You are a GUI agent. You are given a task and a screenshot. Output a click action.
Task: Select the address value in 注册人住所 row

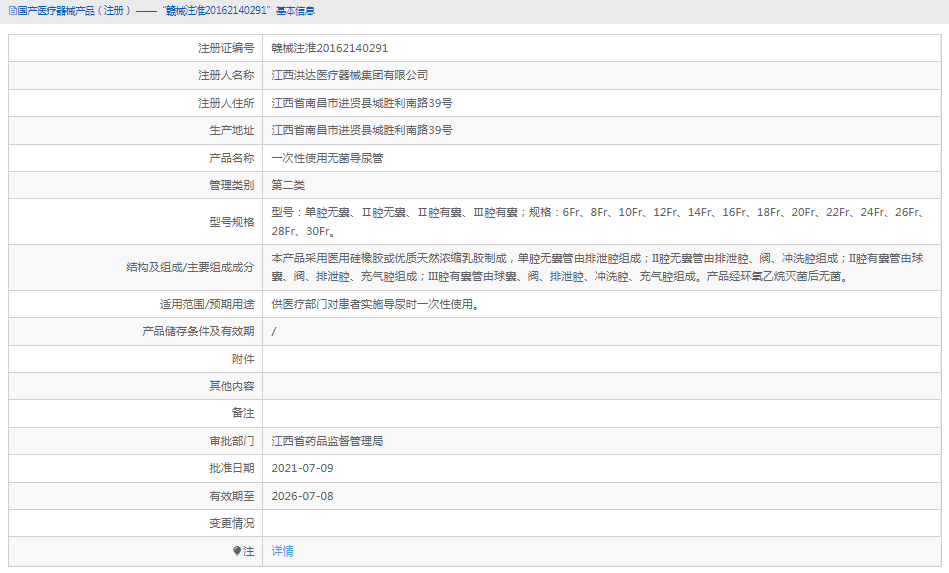pos(362,103)
